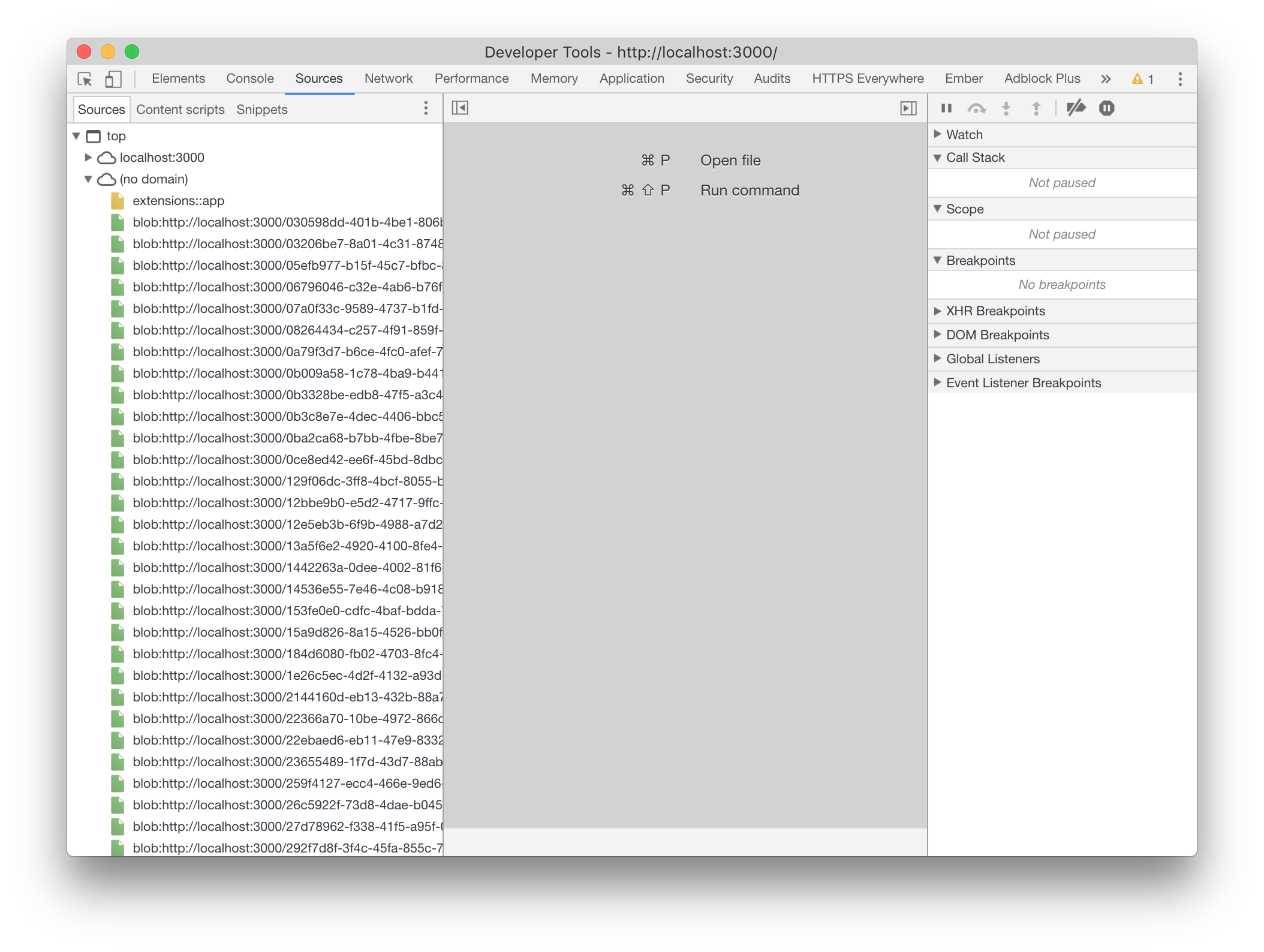The width and height of the screenshot is (1264, 952).
Task: Click the (no domain) cloud icon
Action: click(x=106, y=179)
